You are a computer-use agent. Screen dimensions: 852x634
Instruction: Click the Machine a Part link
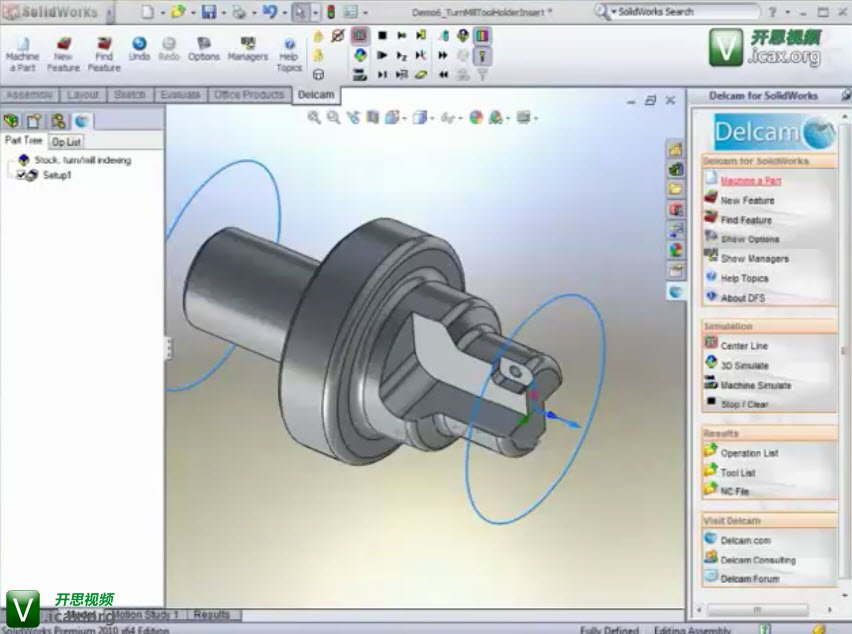coord(751,180)
